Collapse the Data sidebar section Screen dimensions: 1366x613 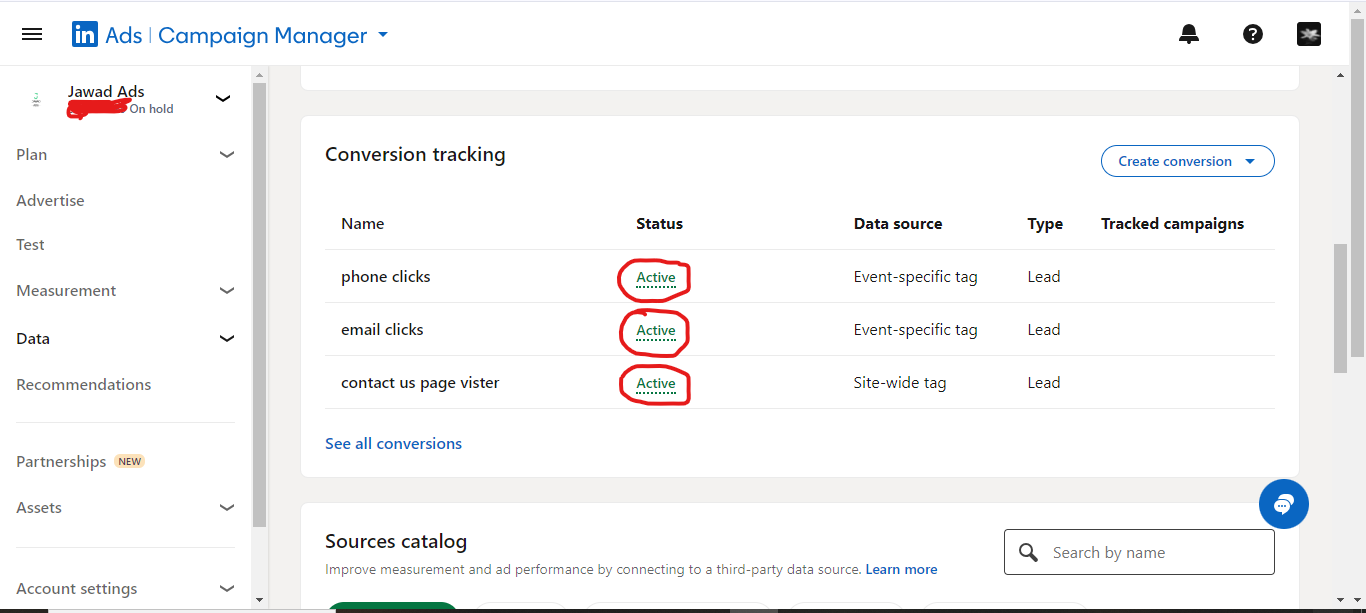[x=227, y=339]
